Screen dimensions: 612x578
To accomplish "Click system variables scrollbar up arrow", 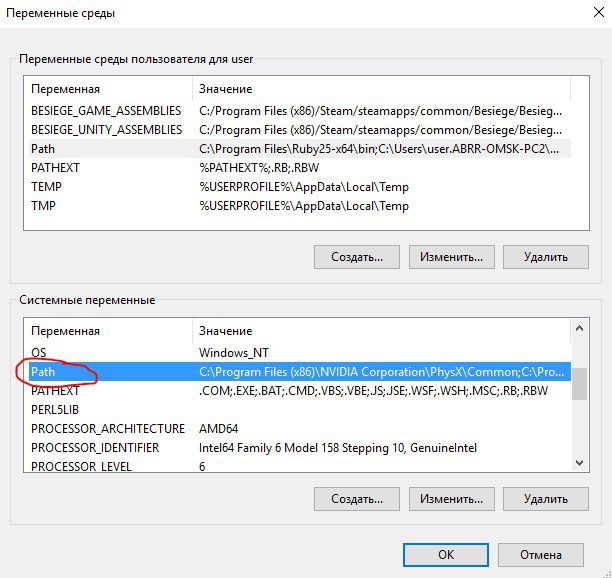I will coord(580,328).
